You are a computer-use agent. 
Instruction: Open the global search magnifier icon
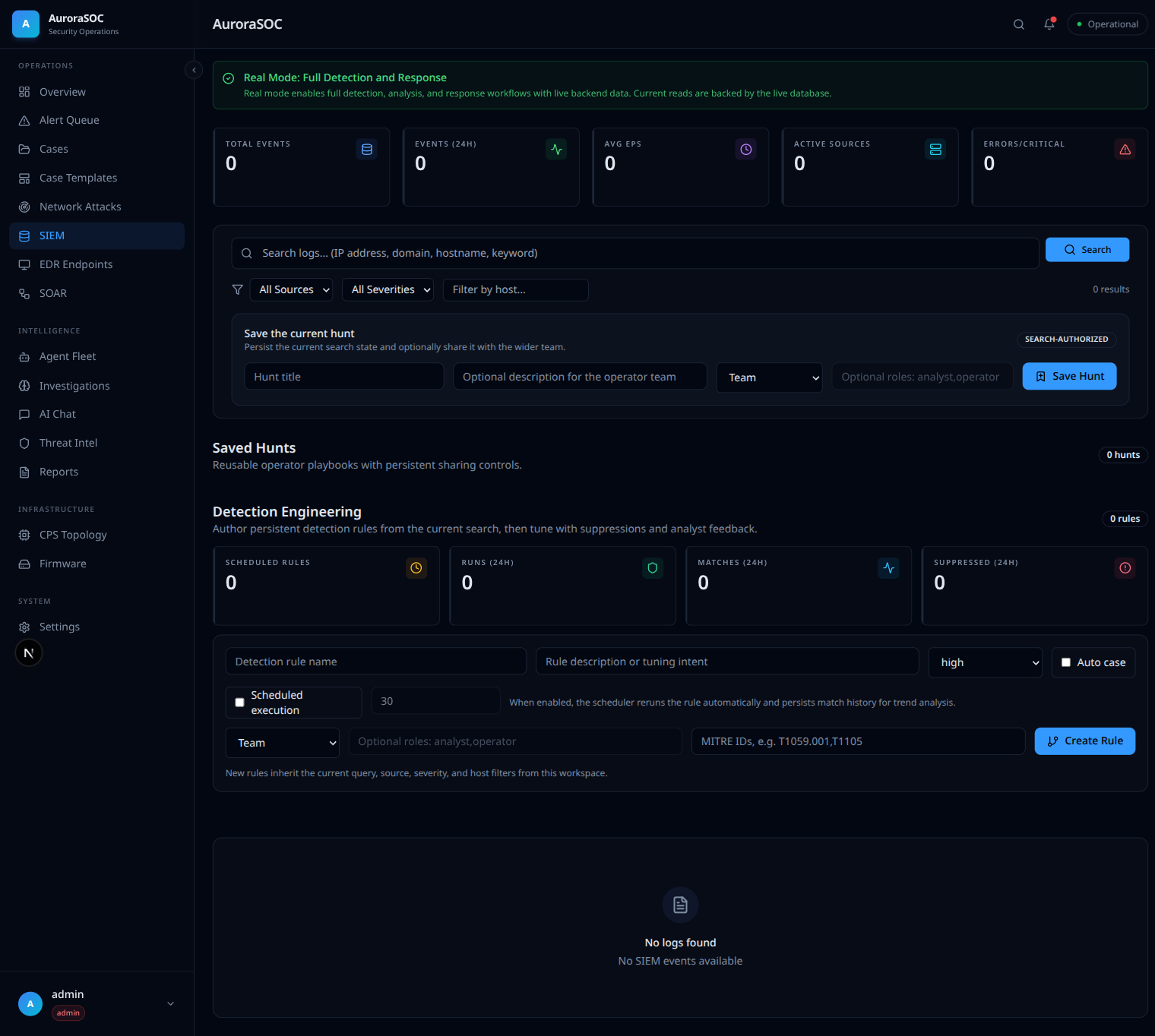[x=1019, y=24]
